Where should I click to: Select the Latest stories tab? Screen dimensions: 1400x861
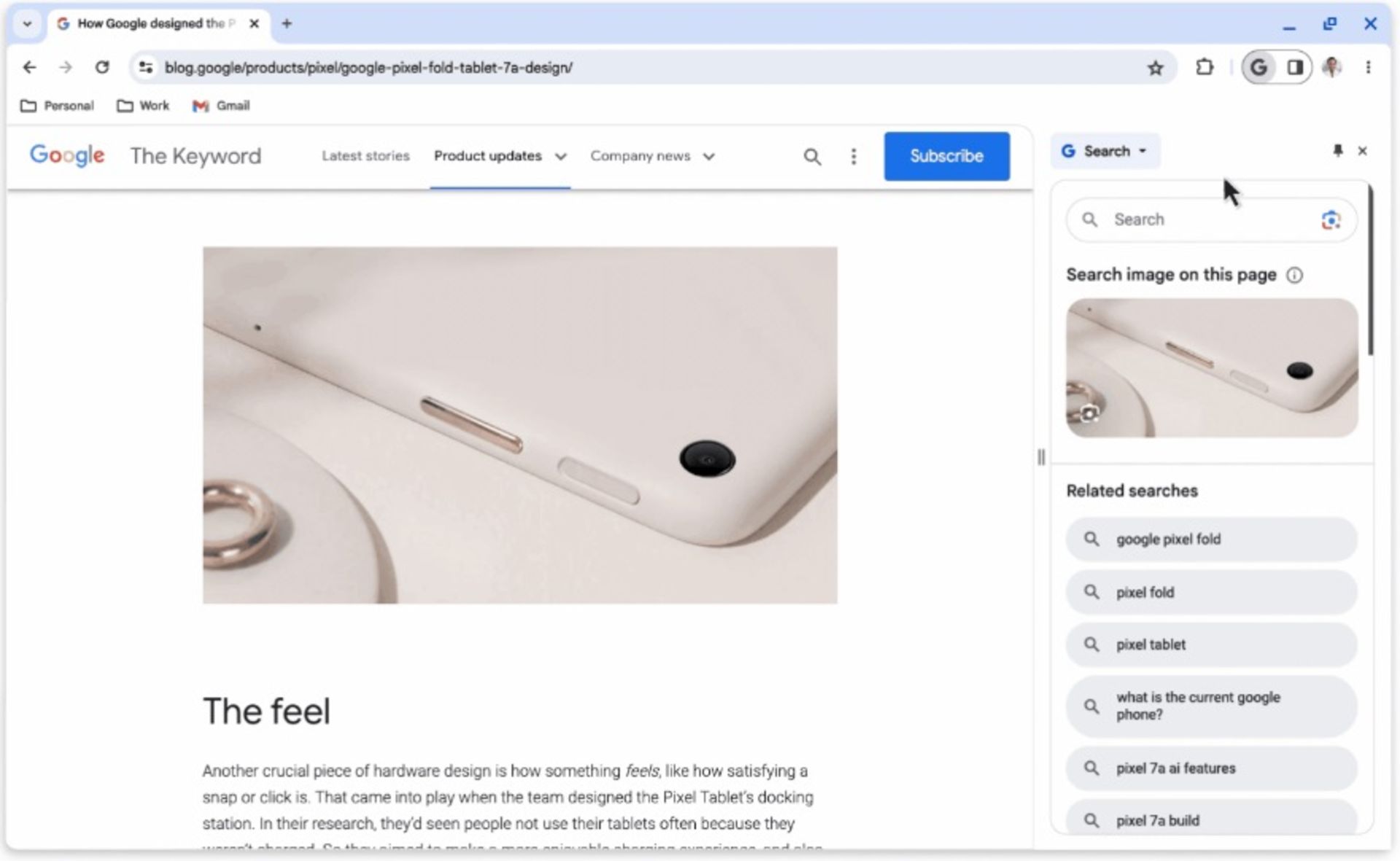365,156
